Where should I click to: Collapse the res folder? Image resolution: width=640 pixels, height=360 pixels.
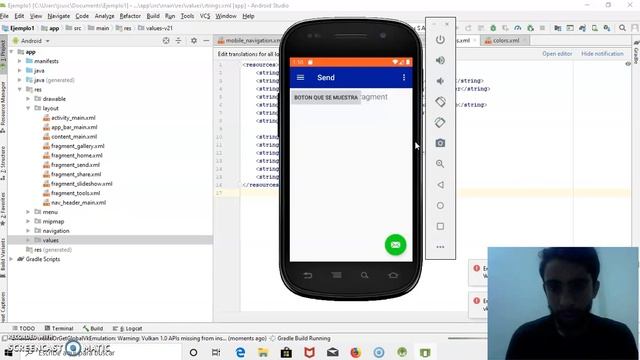pos(20,89)
